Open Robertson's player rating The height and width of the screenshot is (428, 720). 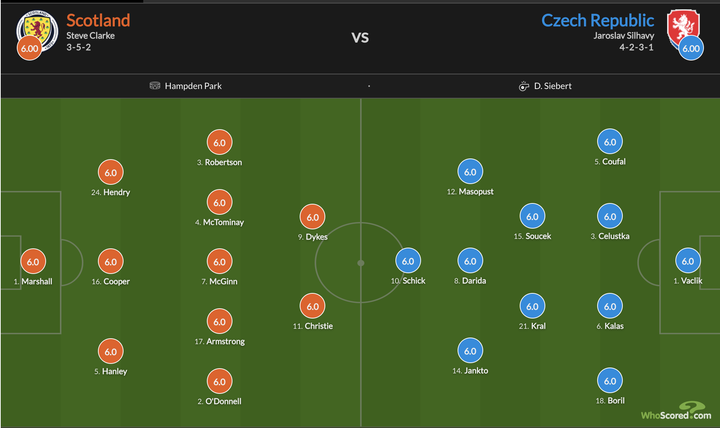point(219,143)
